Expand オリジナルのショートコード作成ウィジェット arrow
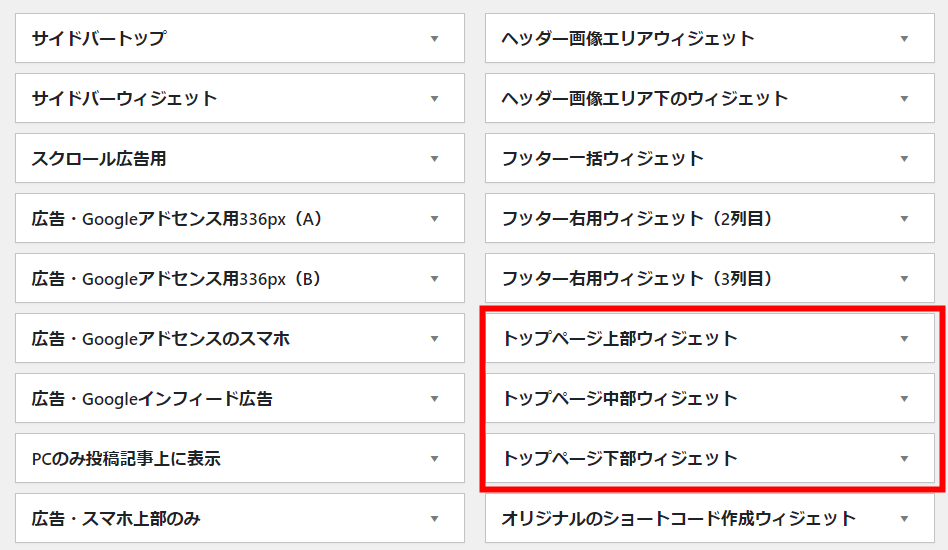 [x=904, y=519]
